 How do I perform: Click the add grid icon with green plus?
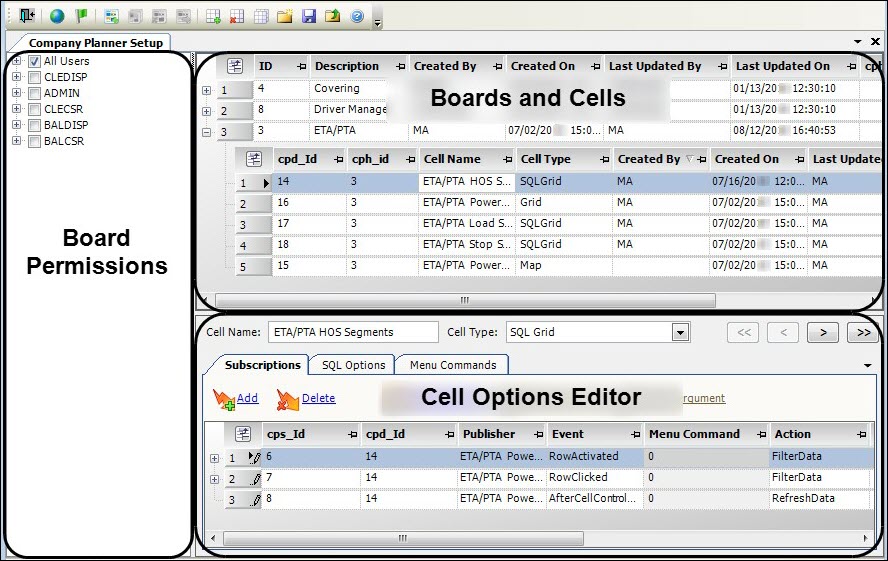pyautogui.click(x=213, y=16)
